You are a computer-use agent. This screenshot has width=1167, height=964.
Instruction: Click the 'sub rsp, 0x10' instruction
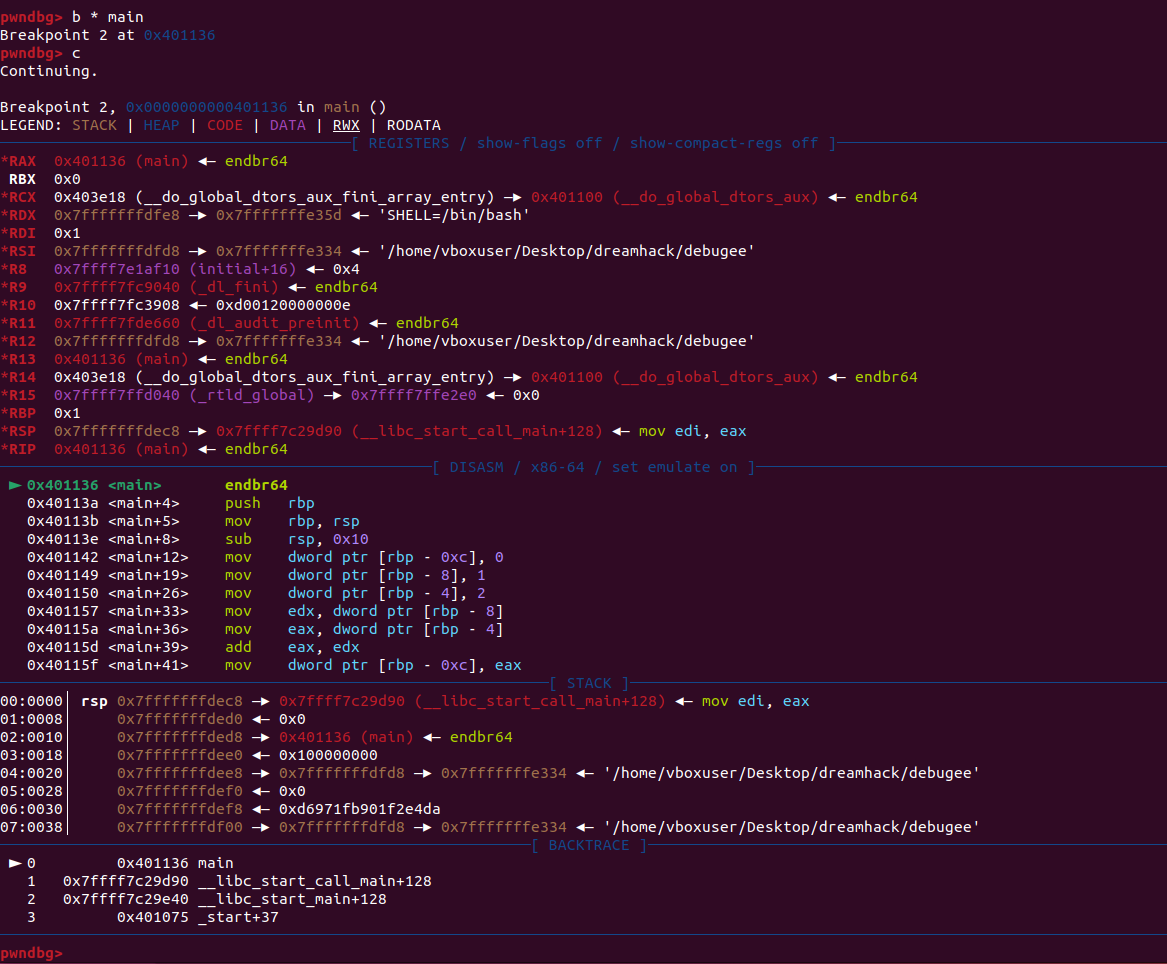296,539
